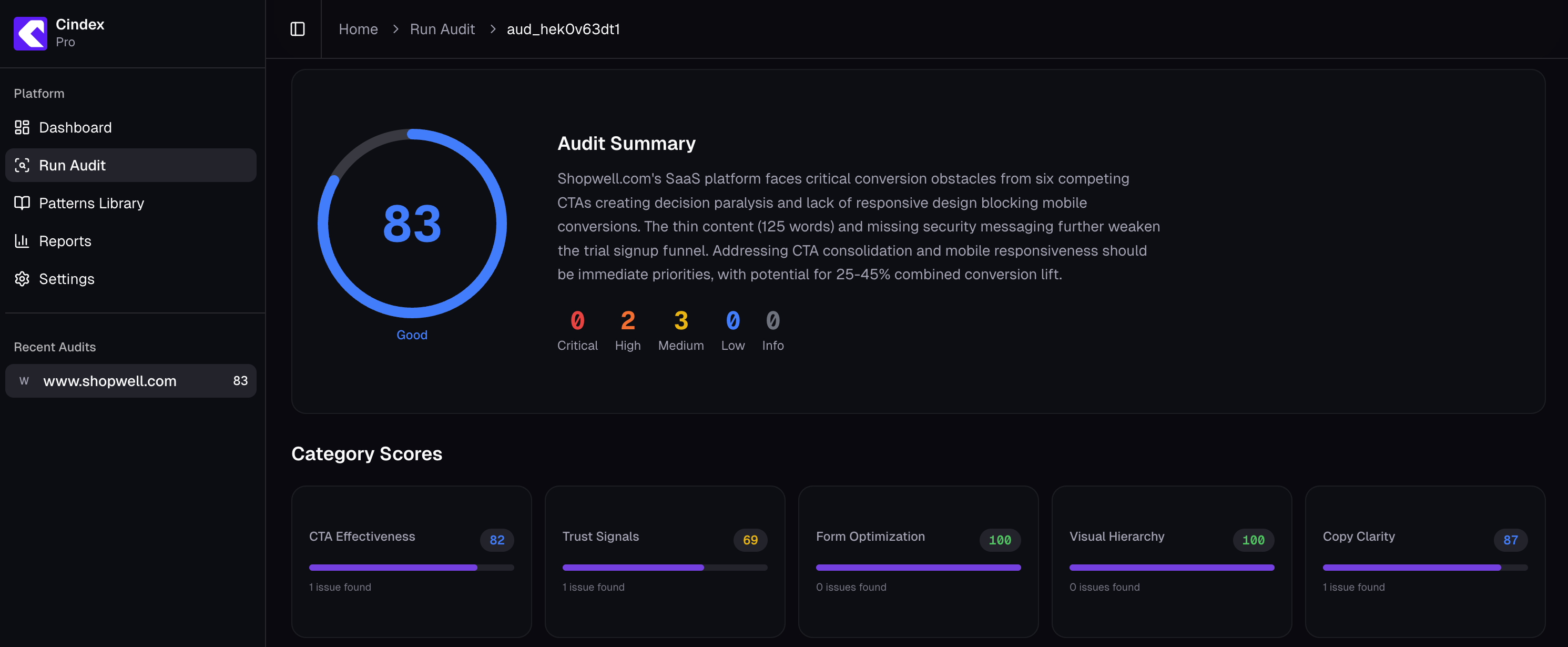1568x647 pixels.
Task: Select the W site icon next to www.shopwell.com
Action: tap(24, 381)
